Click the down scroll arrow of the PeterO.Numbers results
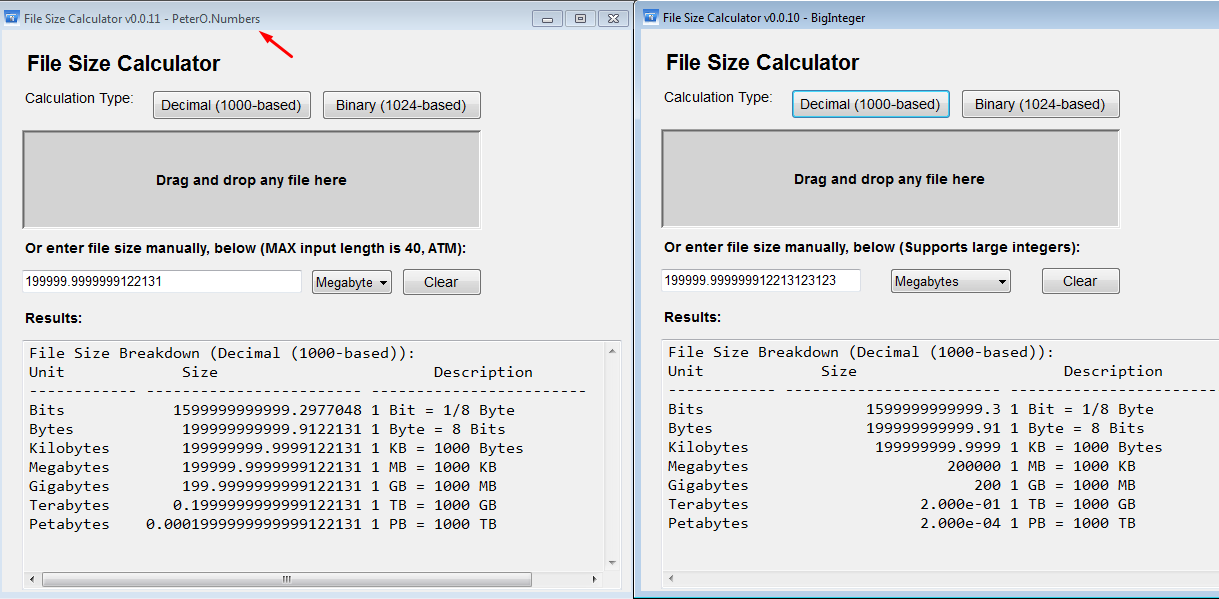 click(x=612, y=563)
